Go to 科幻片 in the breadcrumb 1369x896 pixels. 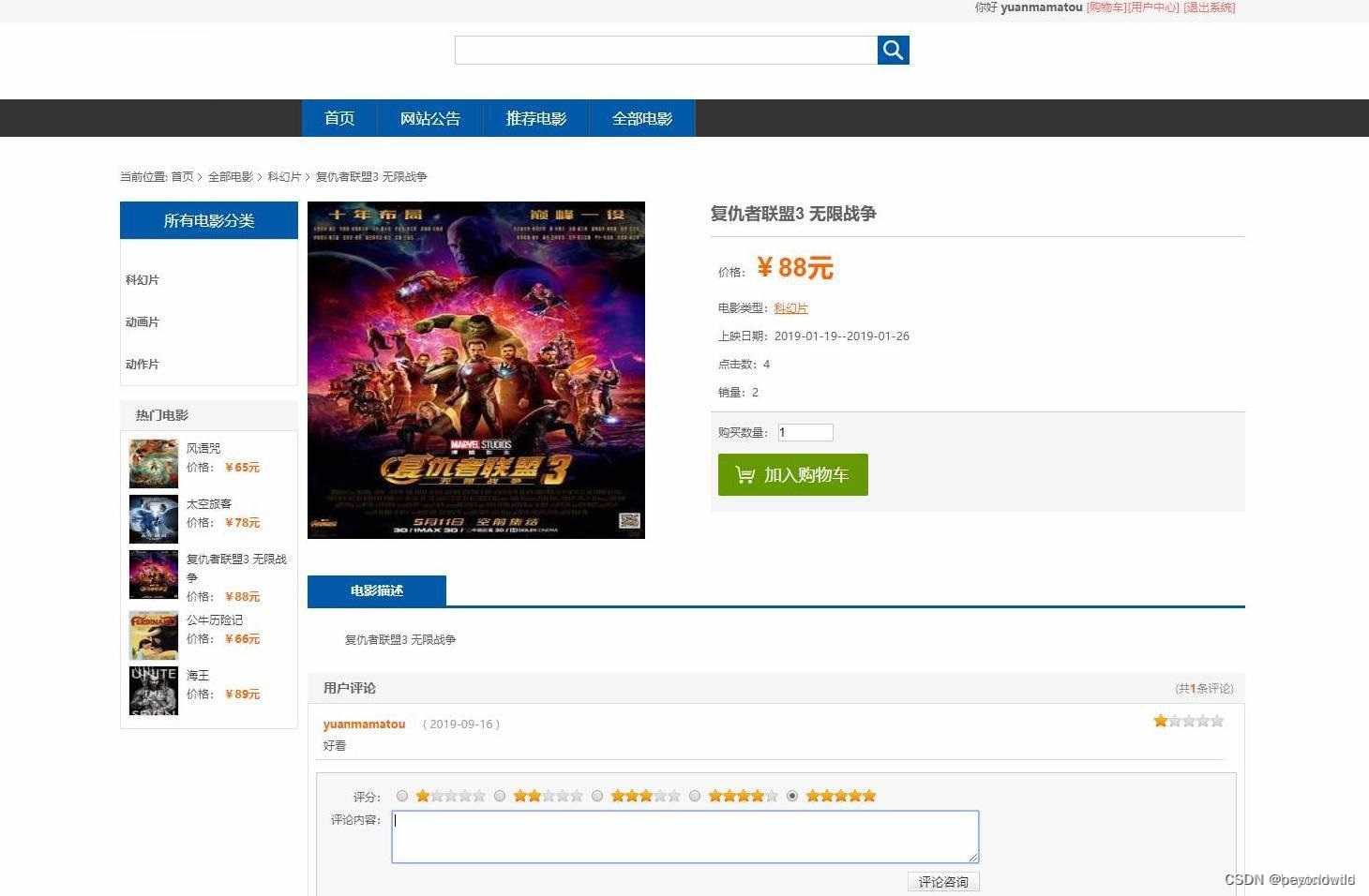[x=284, y=176]
